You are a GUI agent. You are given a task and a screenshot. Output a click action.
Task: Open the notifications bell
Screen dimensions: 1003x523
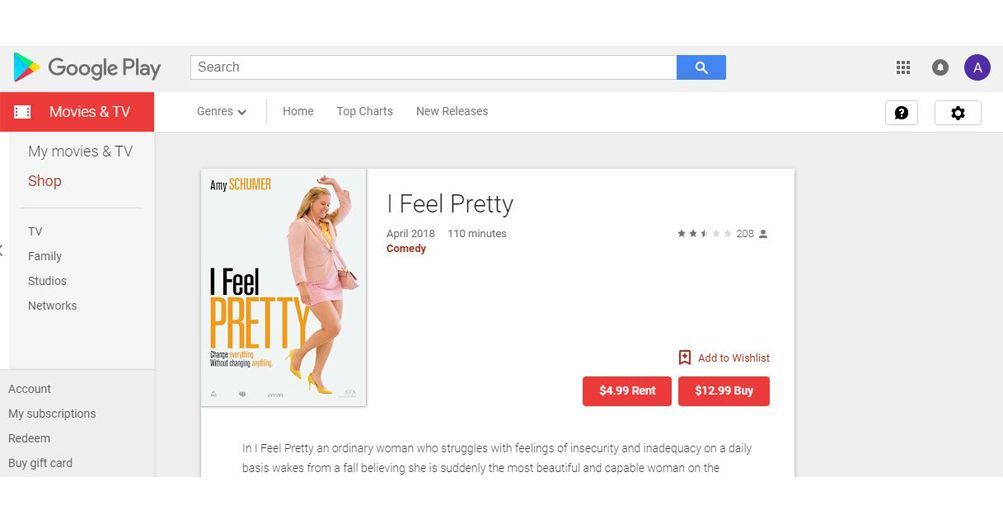pos(940,67)
